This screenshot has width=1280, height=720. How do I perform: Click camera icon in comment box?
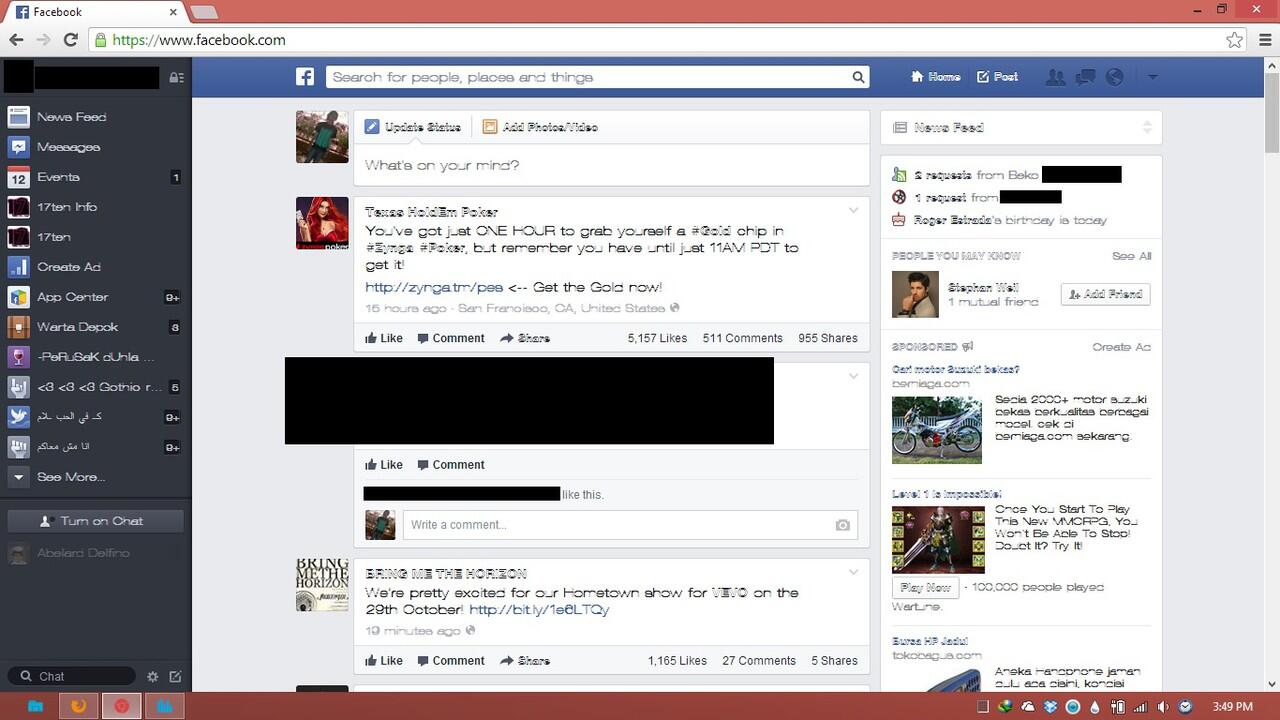tap(842, 525)
